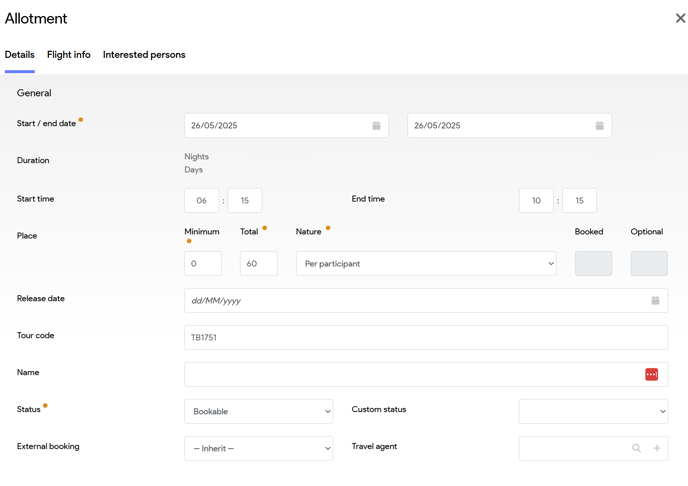Expand the External booking Inherit dropdown
This screenshot has height=486, width=688.
(258, 448)
